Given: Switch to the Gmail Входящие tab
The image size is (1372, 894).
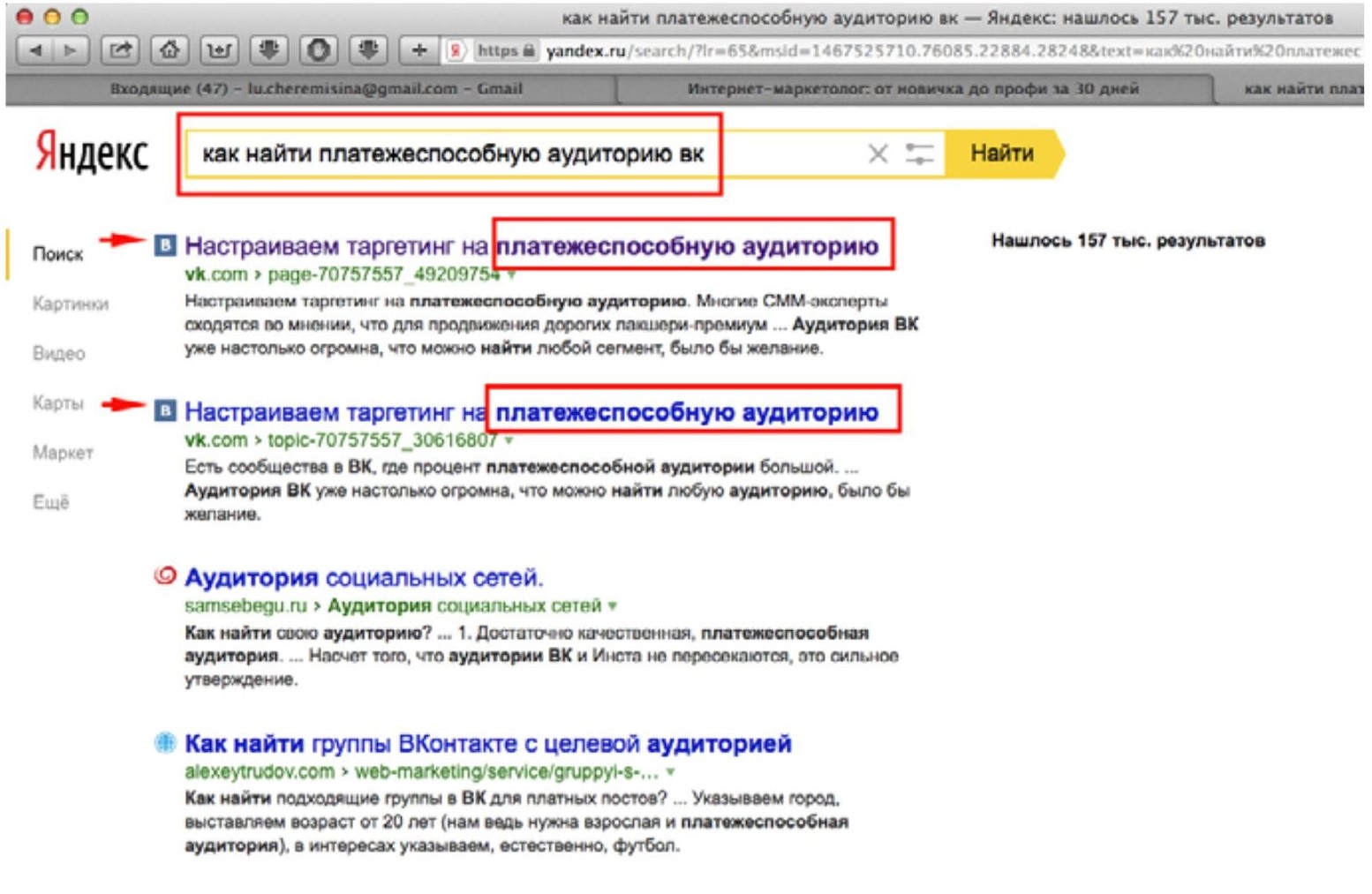Looking at the screenshot, I should (x=315, y=88).
